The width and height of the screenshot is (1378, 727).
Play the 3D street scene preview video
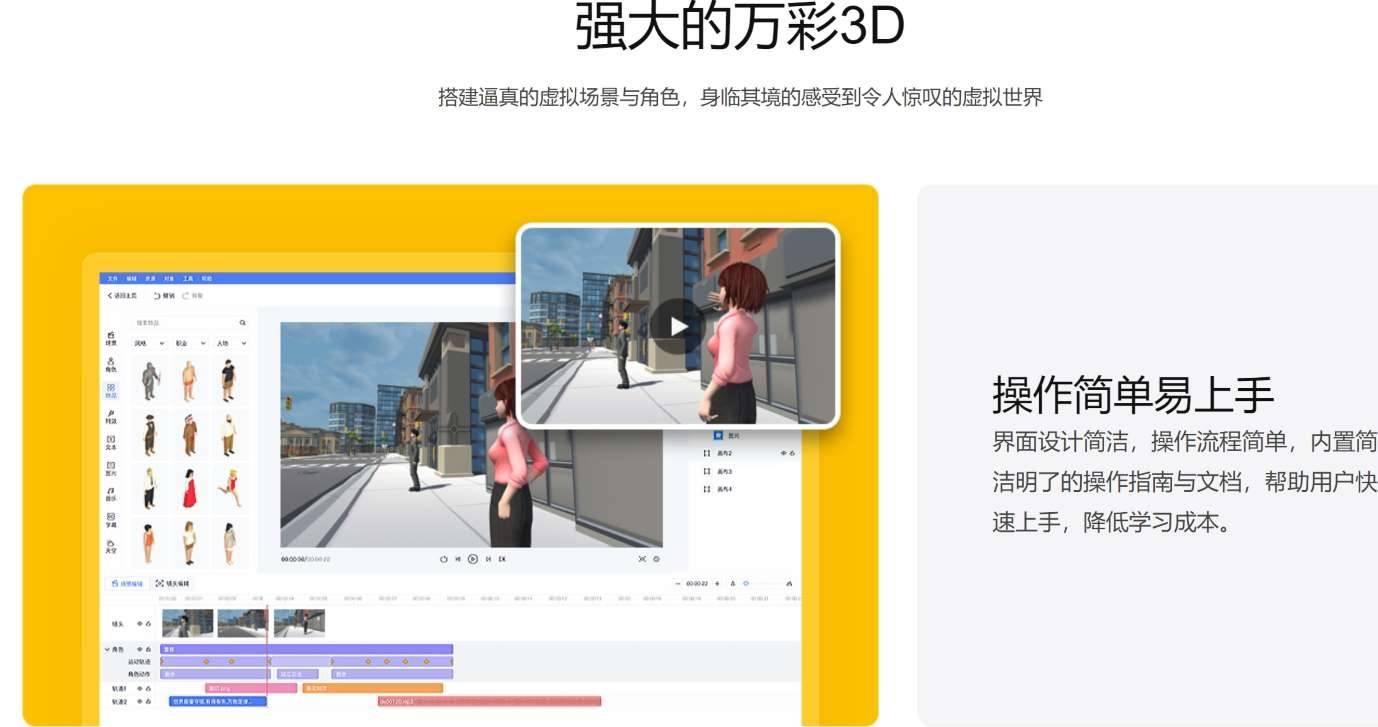coord(679,326)
